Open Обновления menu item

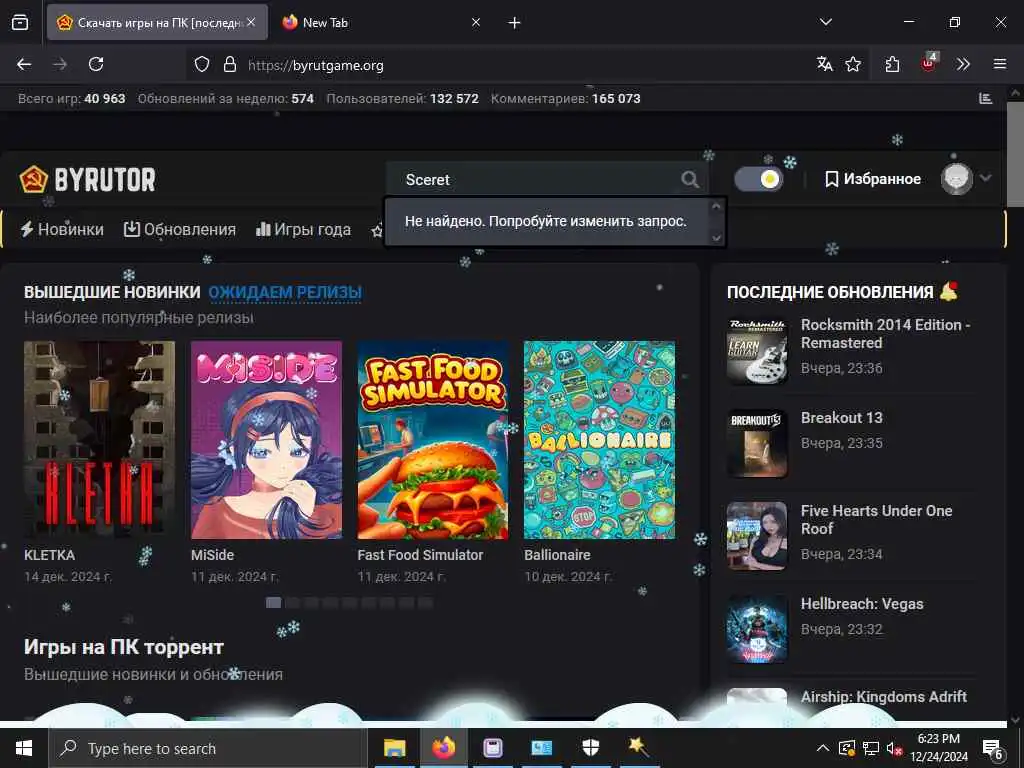180,229
